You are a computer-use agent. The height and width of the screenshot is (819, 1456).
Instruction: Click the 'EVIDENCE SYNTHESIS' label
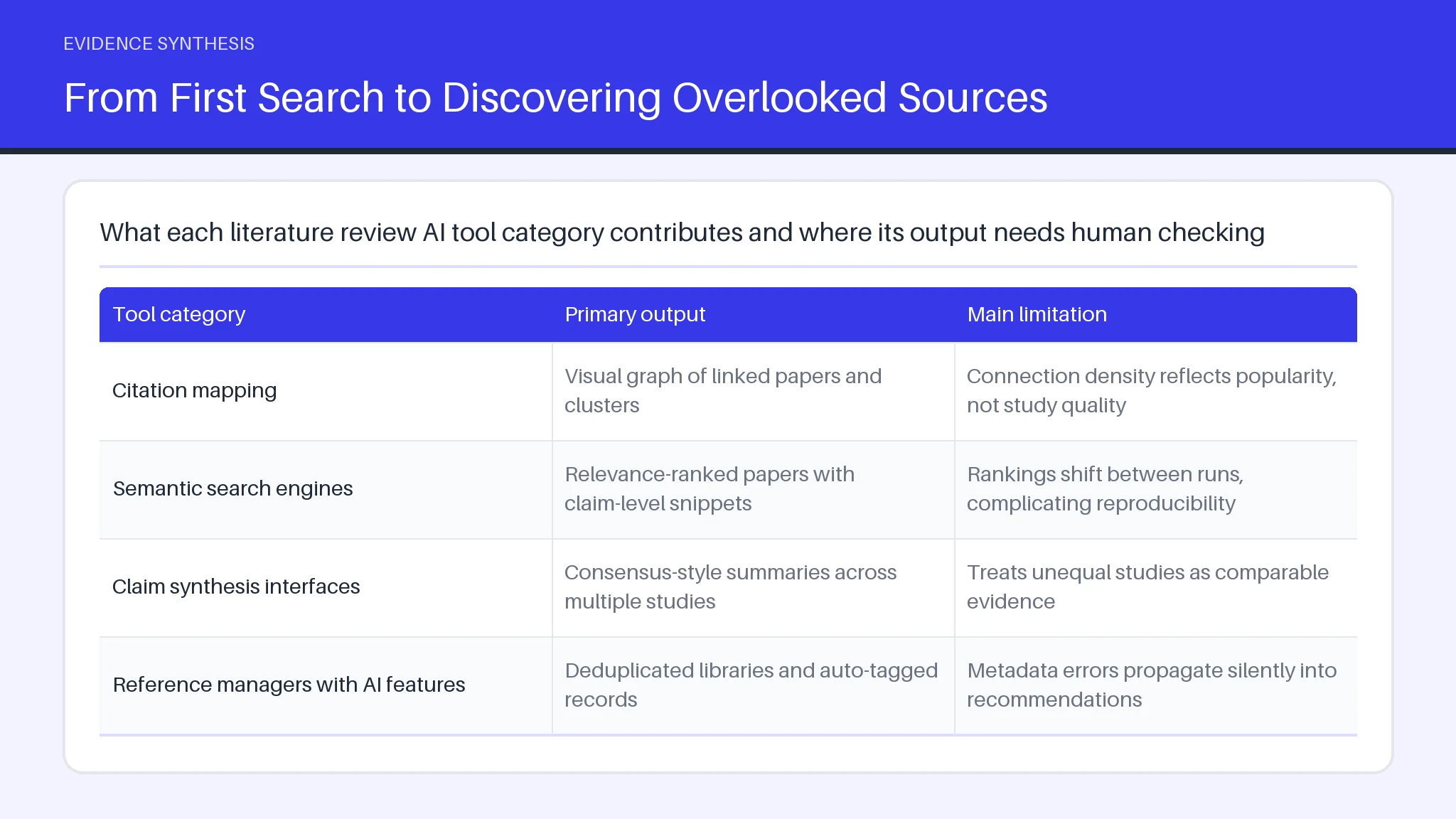pyautogui.click(x=159, y=43)
